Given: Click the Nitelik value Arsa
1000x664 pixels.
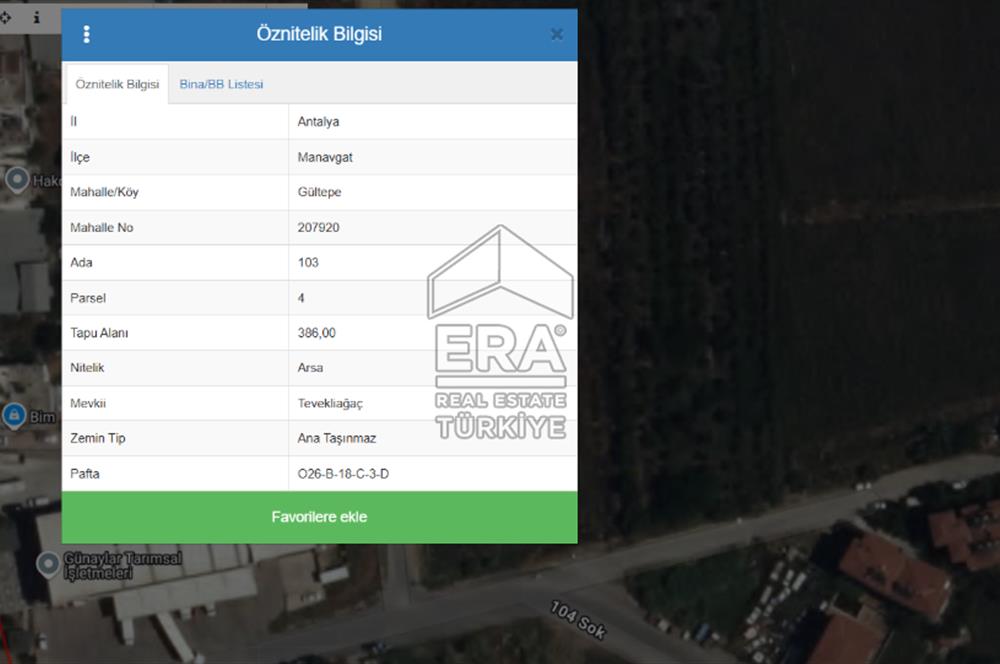Looking at the screenshot, I should click(x=310, y=368).
